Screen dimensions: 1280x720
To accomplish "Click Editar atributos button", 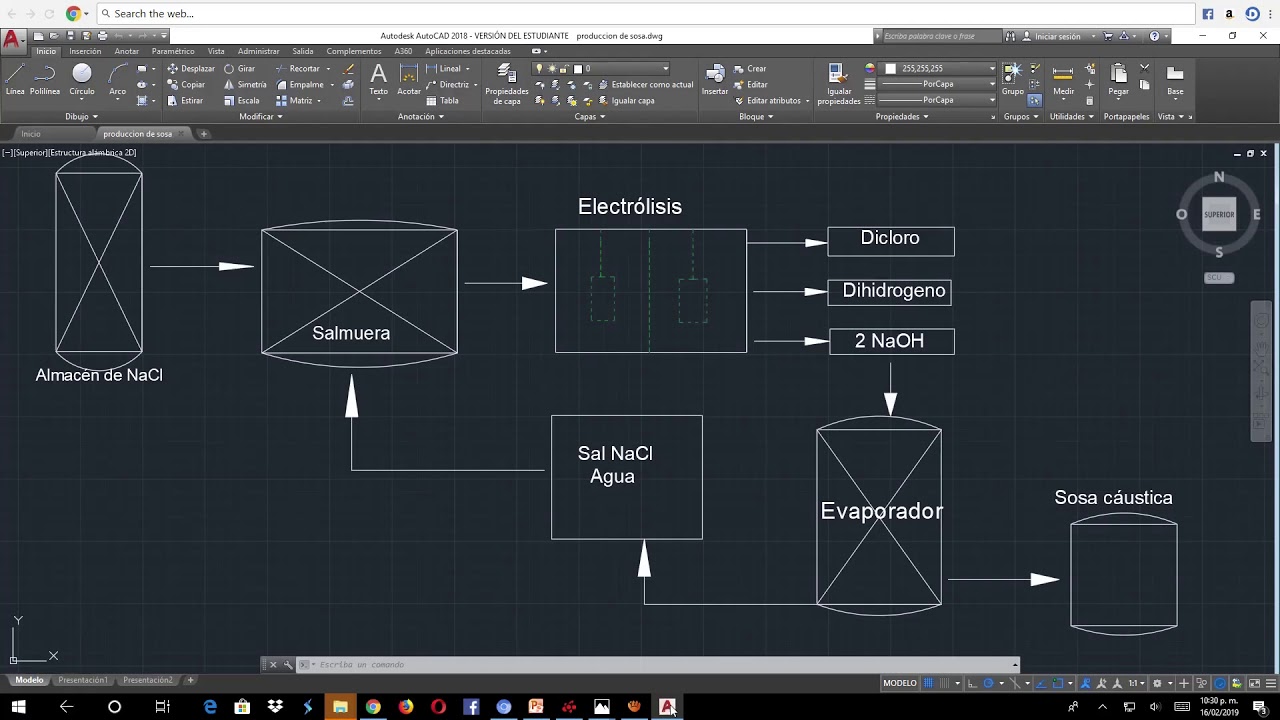I will (772, 101).
